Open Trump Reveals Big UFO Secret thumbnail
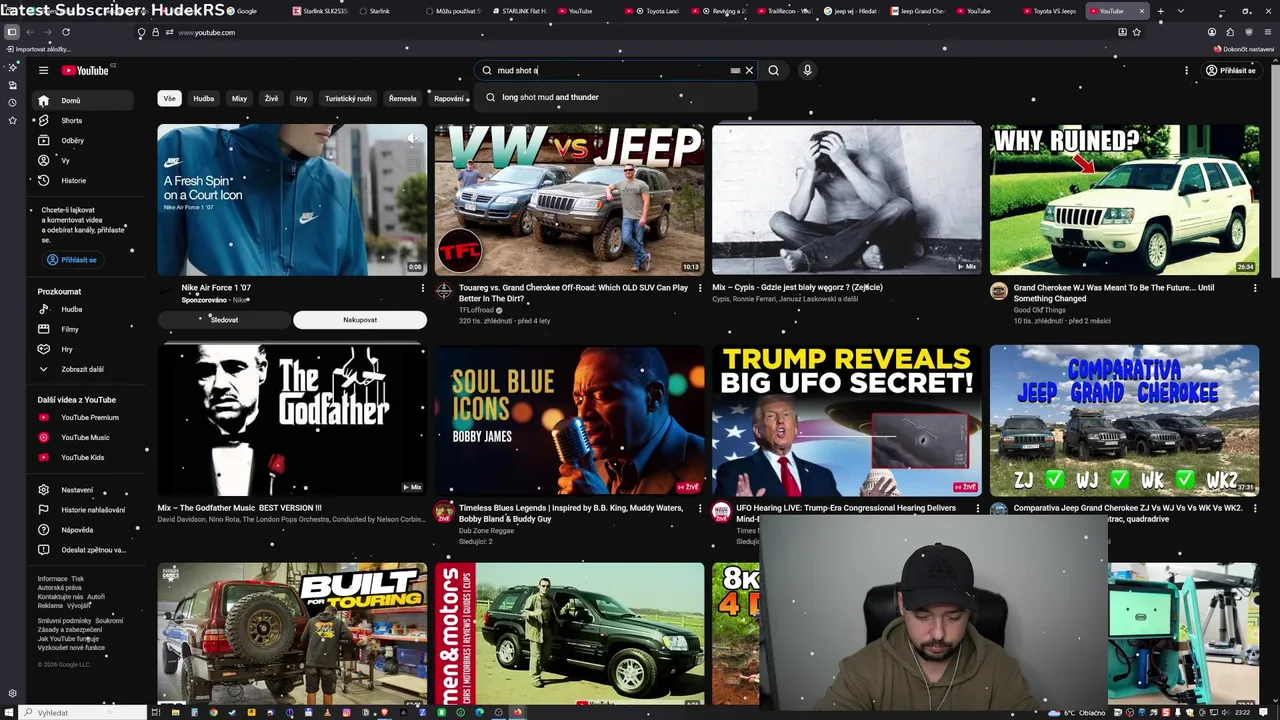The image size is (1280, 720). 846,420
